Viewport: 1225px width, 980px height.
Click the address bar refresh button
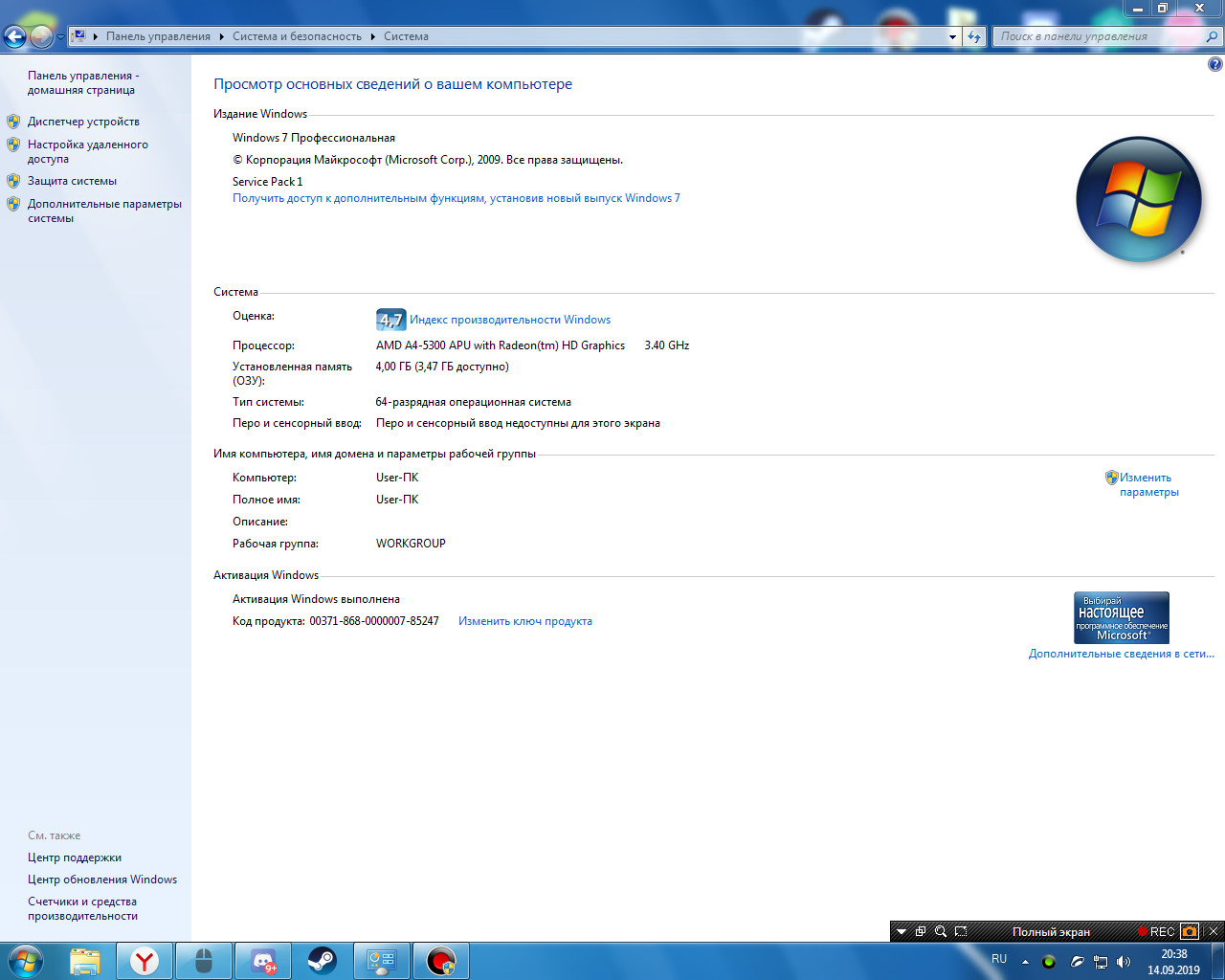tap(974, 37)
